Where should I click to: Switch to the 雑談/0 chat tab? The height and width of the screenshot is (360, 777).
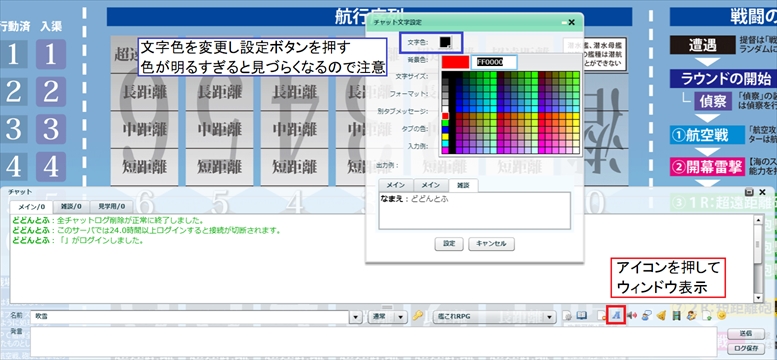(71, 206)
